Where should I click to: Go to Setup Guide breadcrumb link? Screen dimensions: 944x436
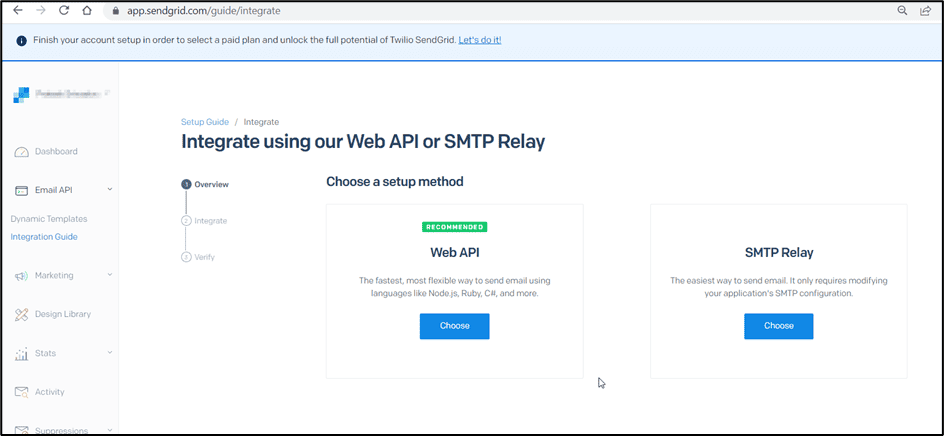click(205, 122)
